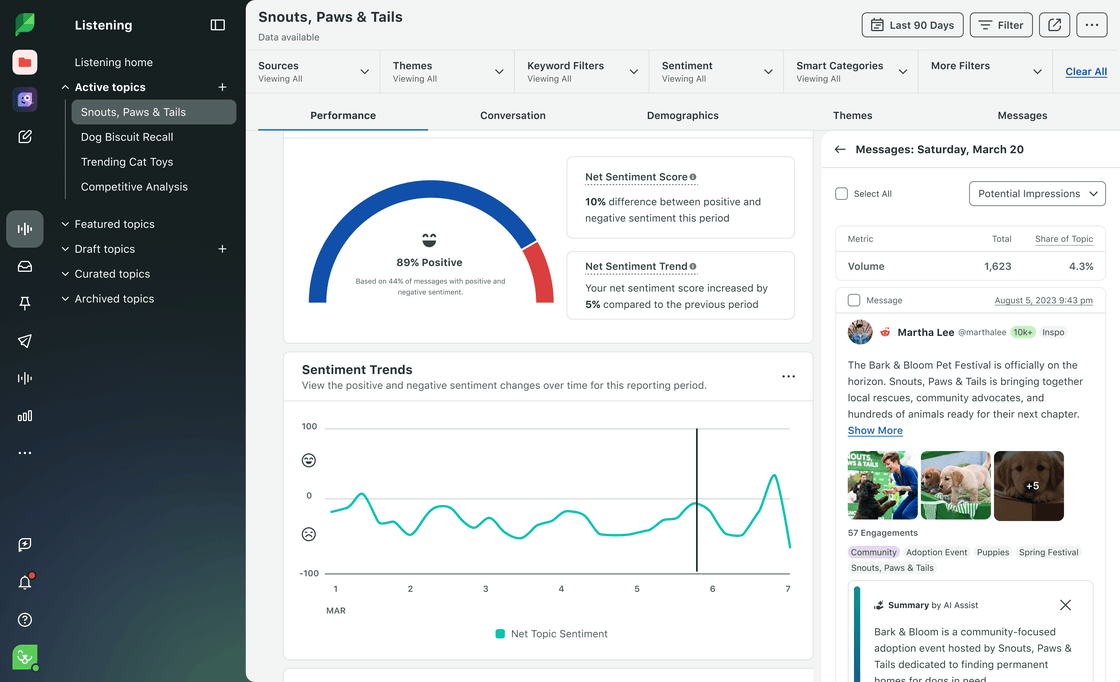Open notifications bell icon

pos(25,582)
